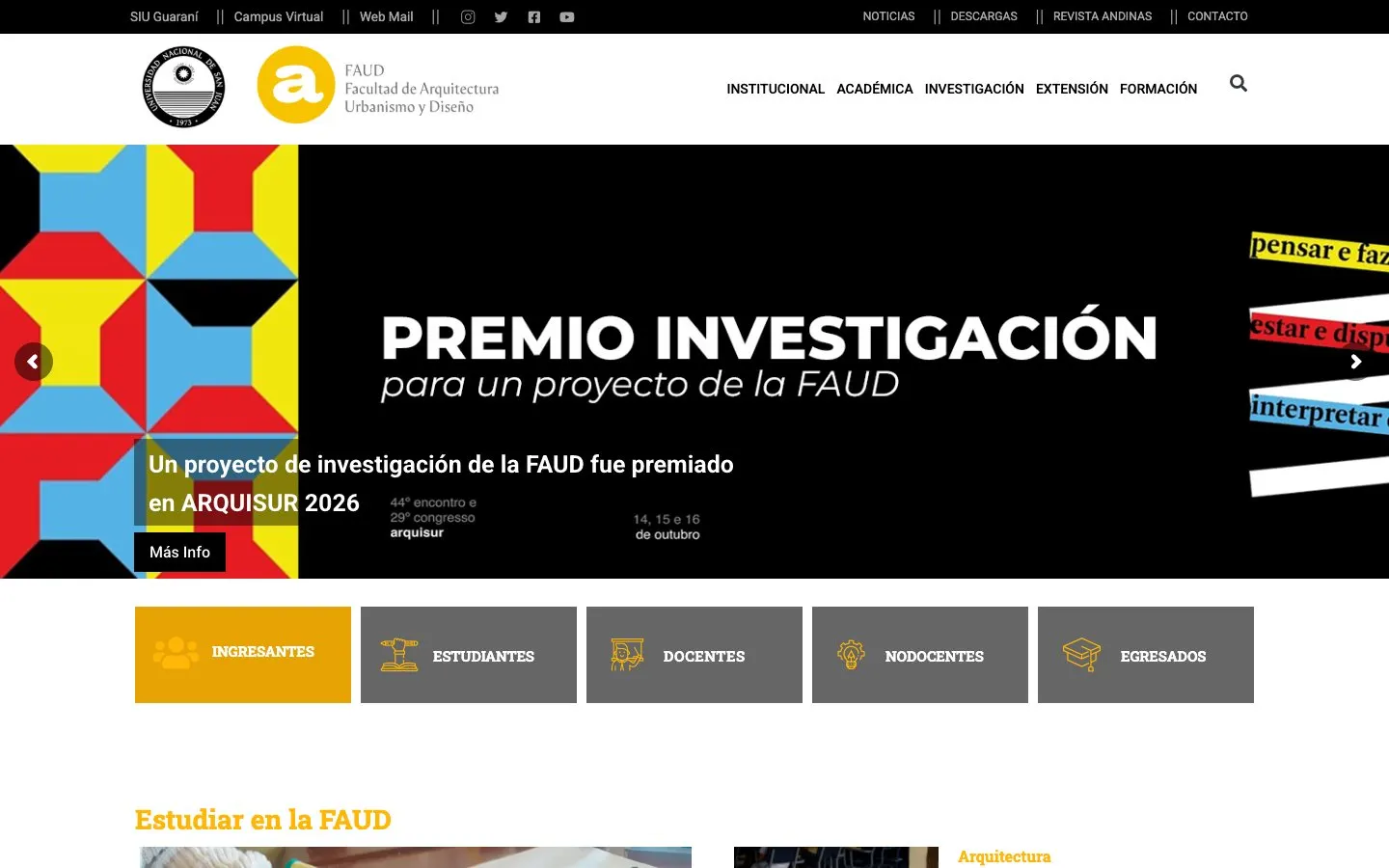This screenshot has width=1389, height=868.
Task: Click the FAUD faculty name text logo
Action: click(422, 89)
